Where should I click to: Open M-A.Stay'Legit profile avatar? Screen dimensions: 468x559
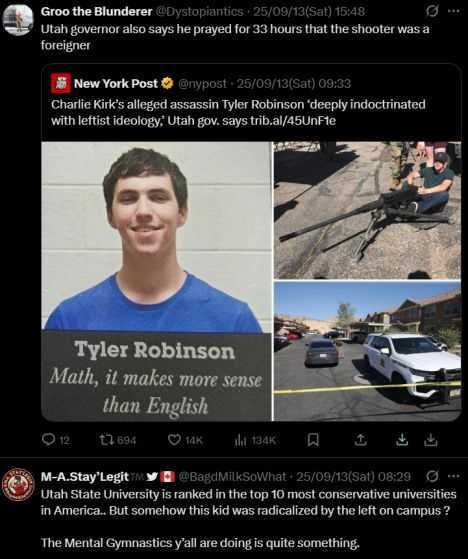(x=18, y=484)
